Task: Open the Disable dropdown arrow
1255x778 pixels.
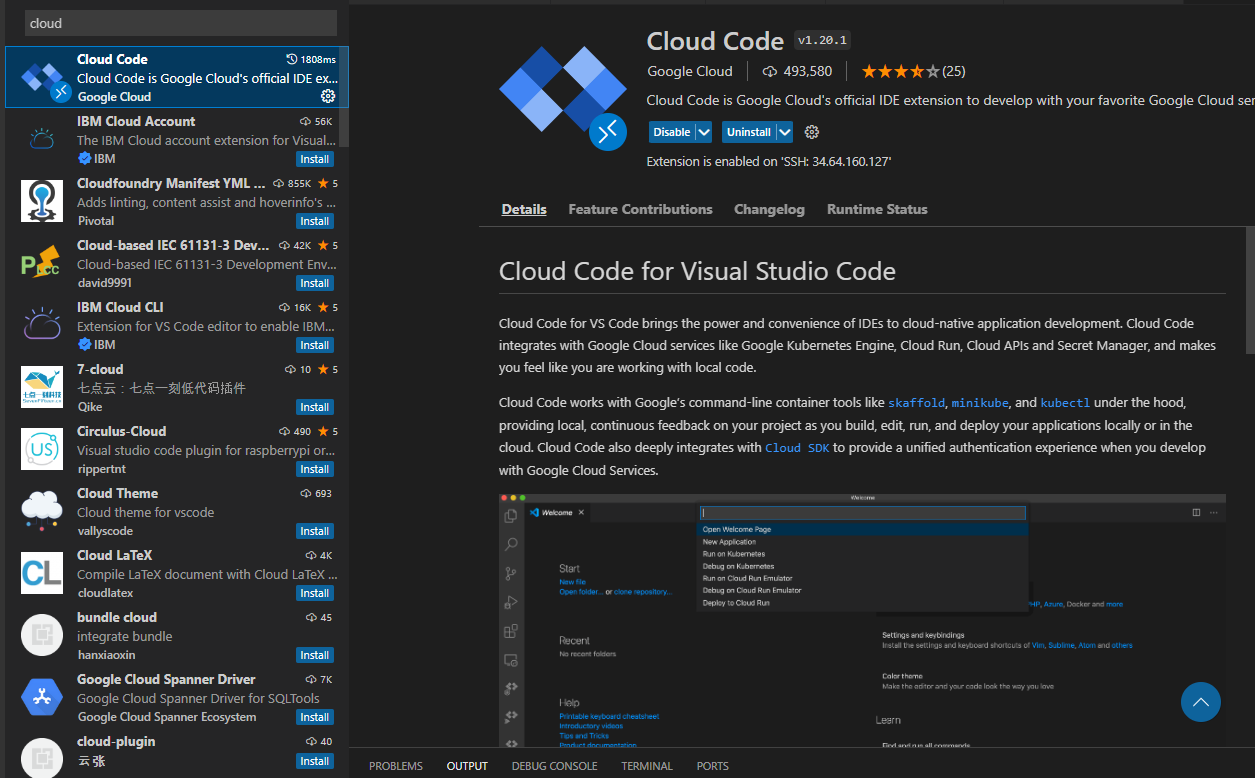Action: [x=704, y=132]
